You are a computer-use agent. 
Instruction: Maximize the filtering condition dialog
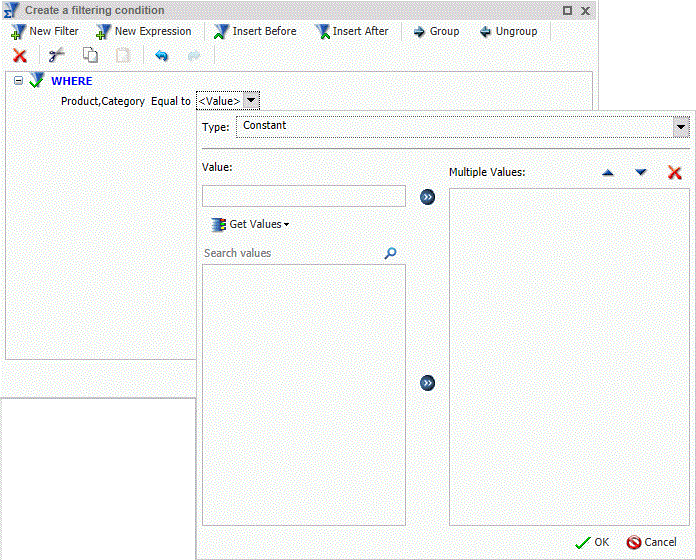(x=567, y=10)
